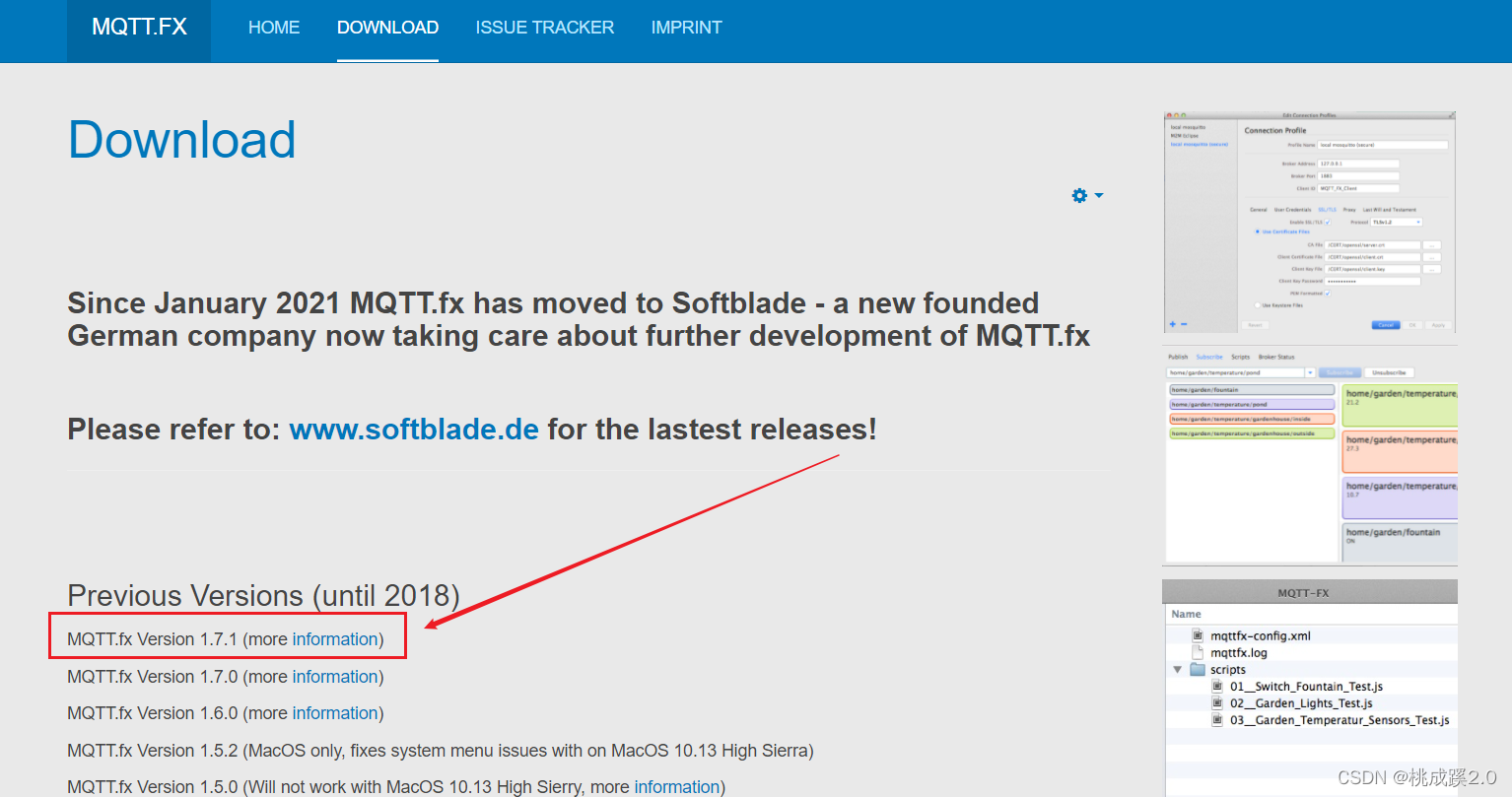Click the "MQTT.fx Version 1.6.0" text

(153, 713)
